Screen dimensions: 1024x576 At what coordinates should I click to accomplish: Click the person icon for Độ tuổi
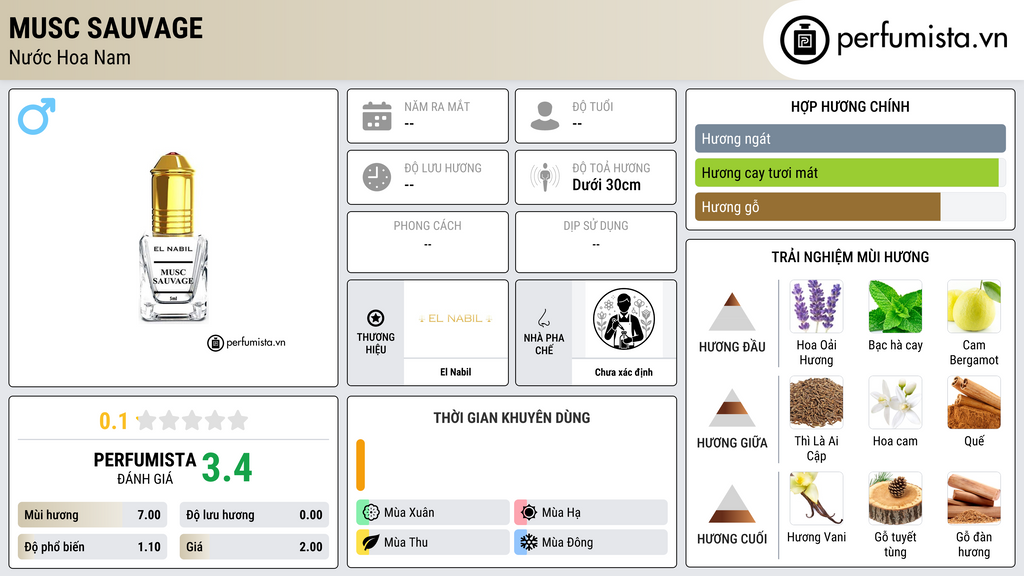click(545, 116)
